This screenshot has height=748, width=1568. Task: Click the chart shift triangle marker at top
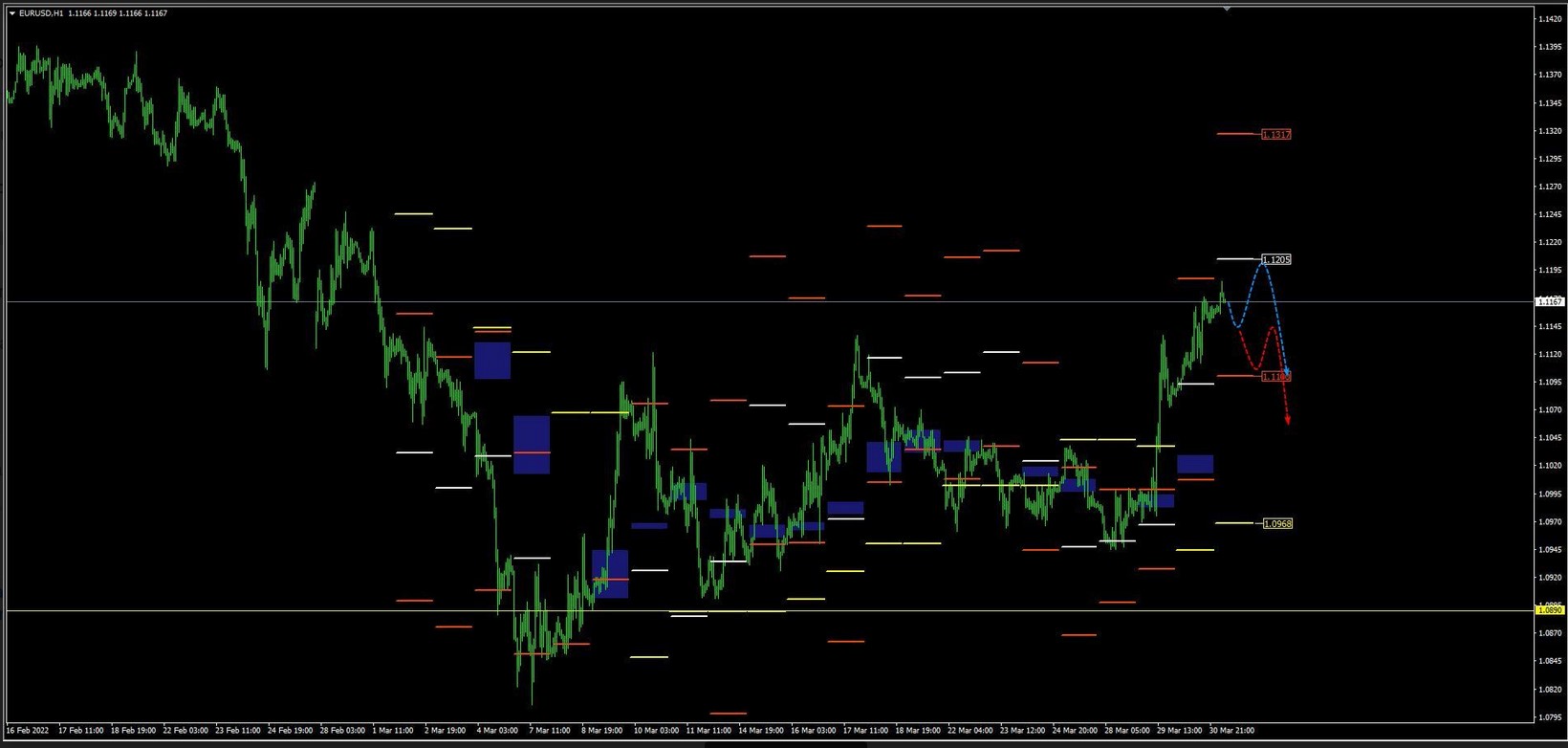pos(1227,9)
